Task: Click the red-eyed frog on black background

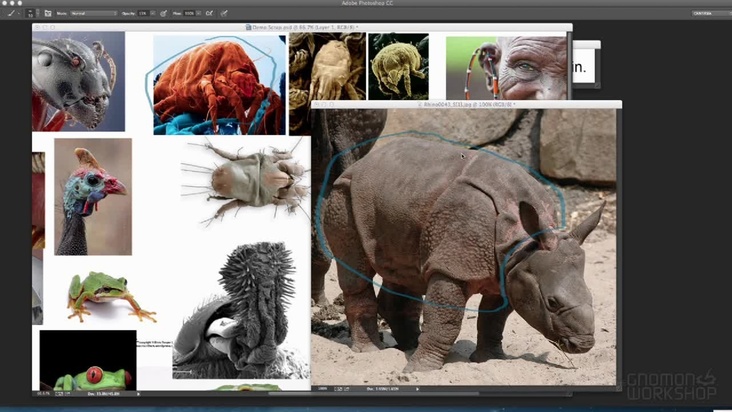Action: 88,360
